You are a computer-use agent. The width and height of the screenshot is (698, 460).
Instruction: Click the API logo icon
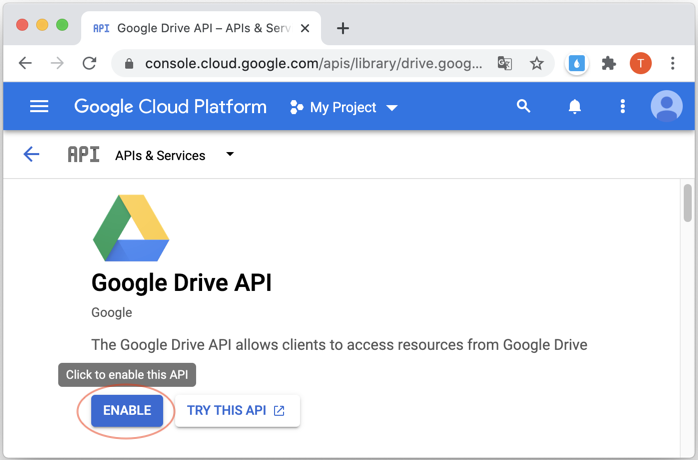(83, 155)
